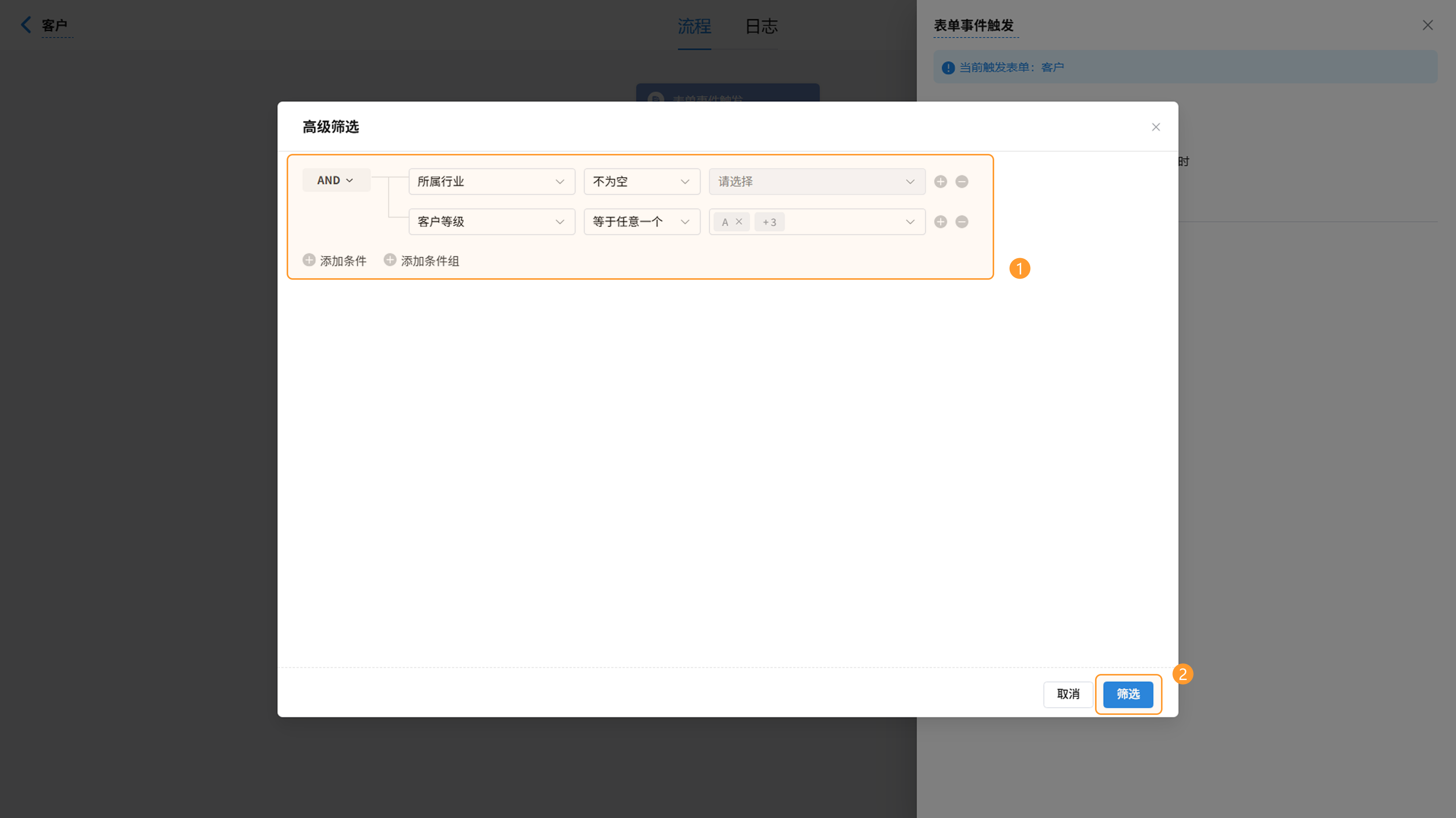Switch to the 流程 tab

(694, 26)
